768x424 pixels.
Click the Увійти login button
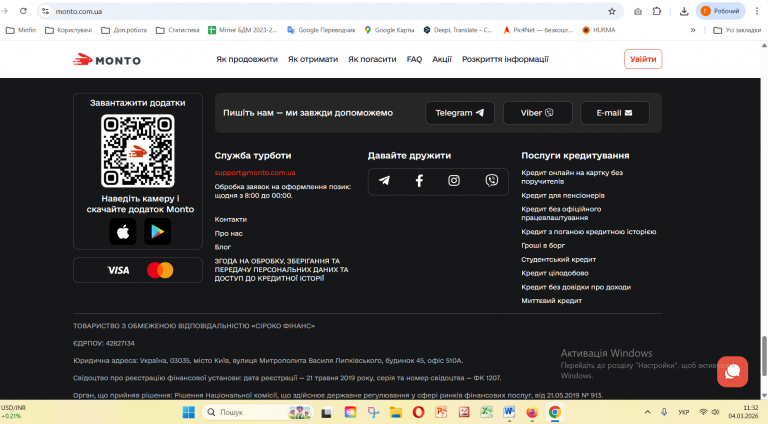pyautogui.click(x=643, y=59)
